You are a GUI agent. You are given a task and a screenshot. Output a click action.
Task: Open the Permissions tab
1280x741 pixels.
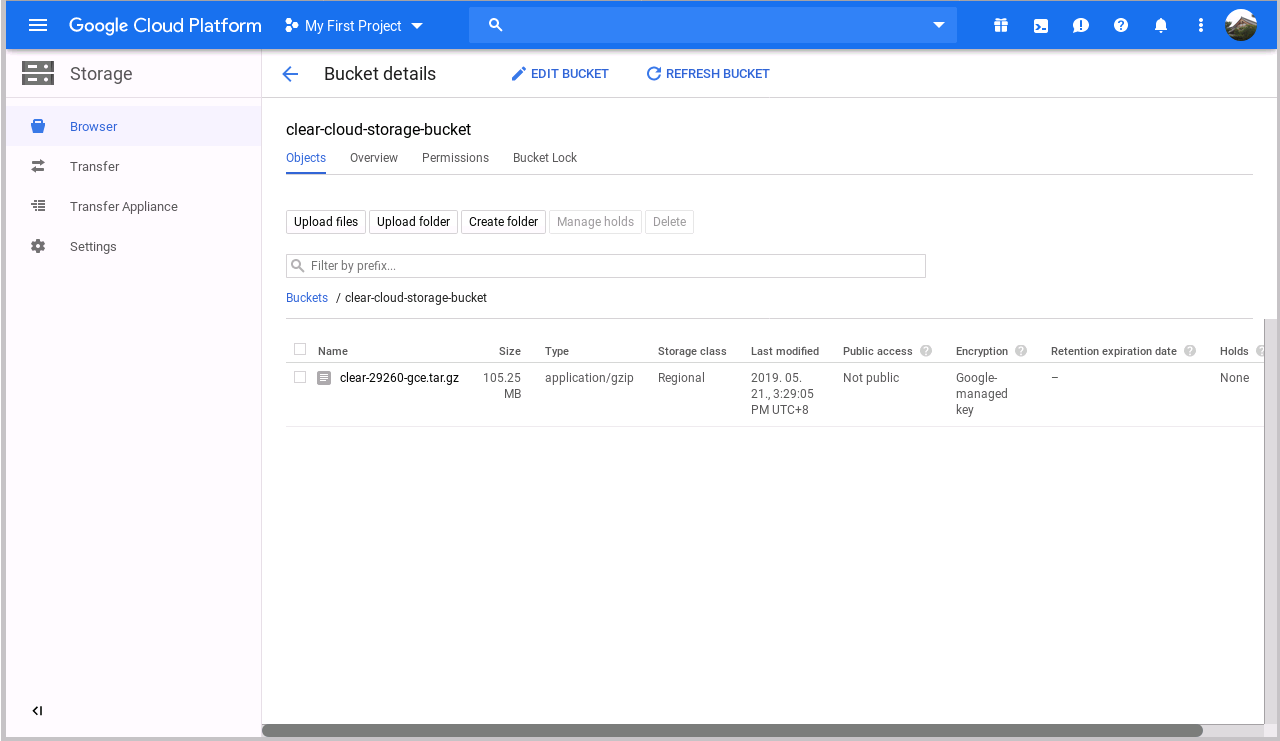coord(455,158)
